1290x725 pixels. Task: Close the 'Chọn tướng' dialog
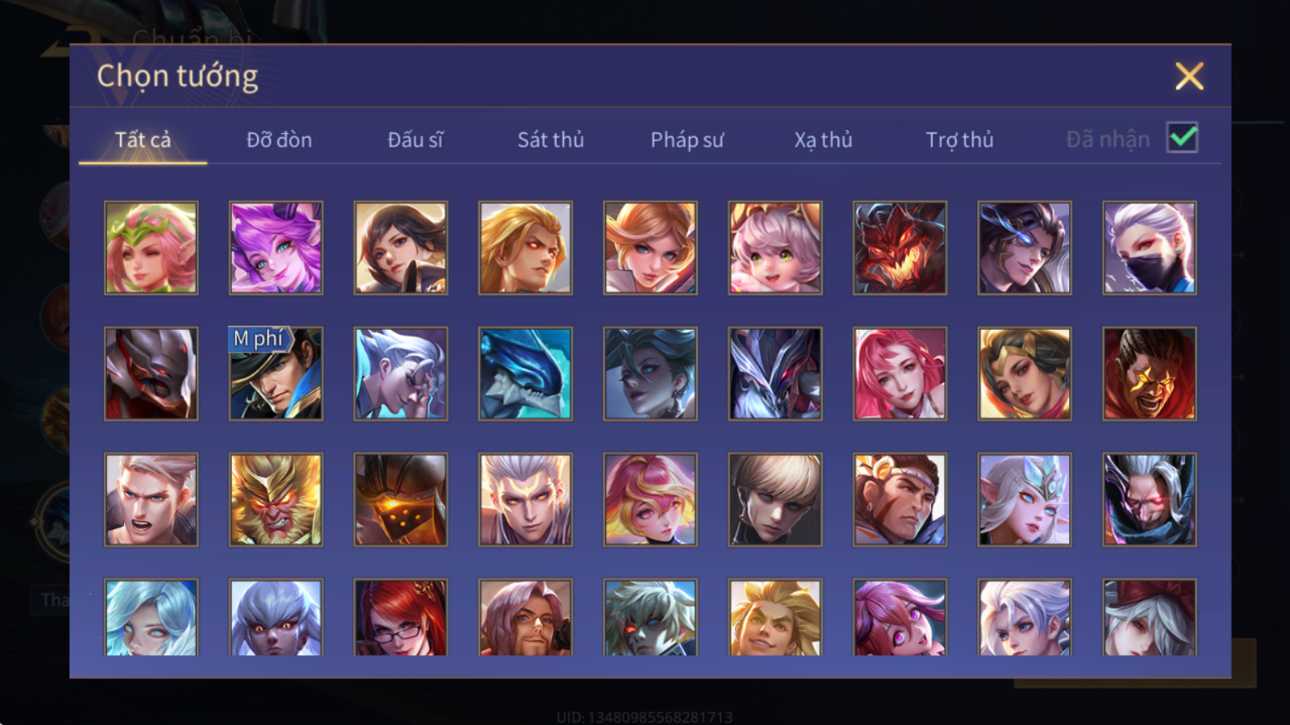click(x=1189, y=76)
